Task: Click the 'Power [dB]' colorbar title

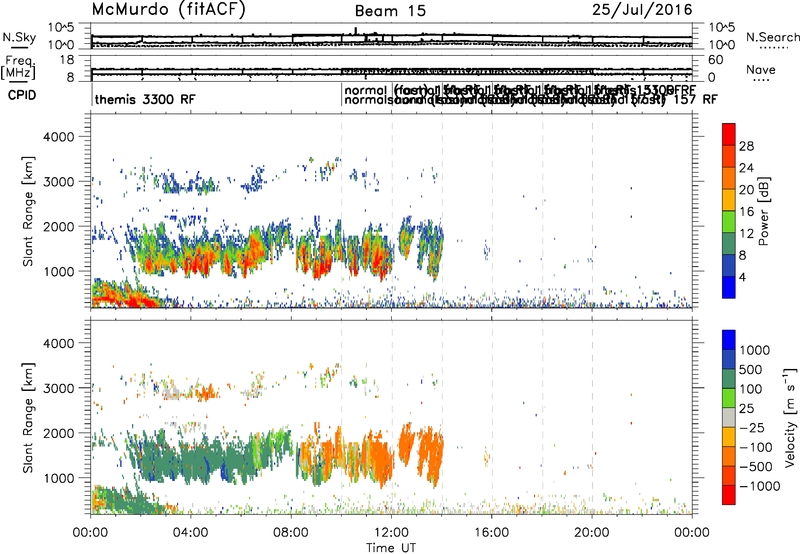Action: [763, 211]
